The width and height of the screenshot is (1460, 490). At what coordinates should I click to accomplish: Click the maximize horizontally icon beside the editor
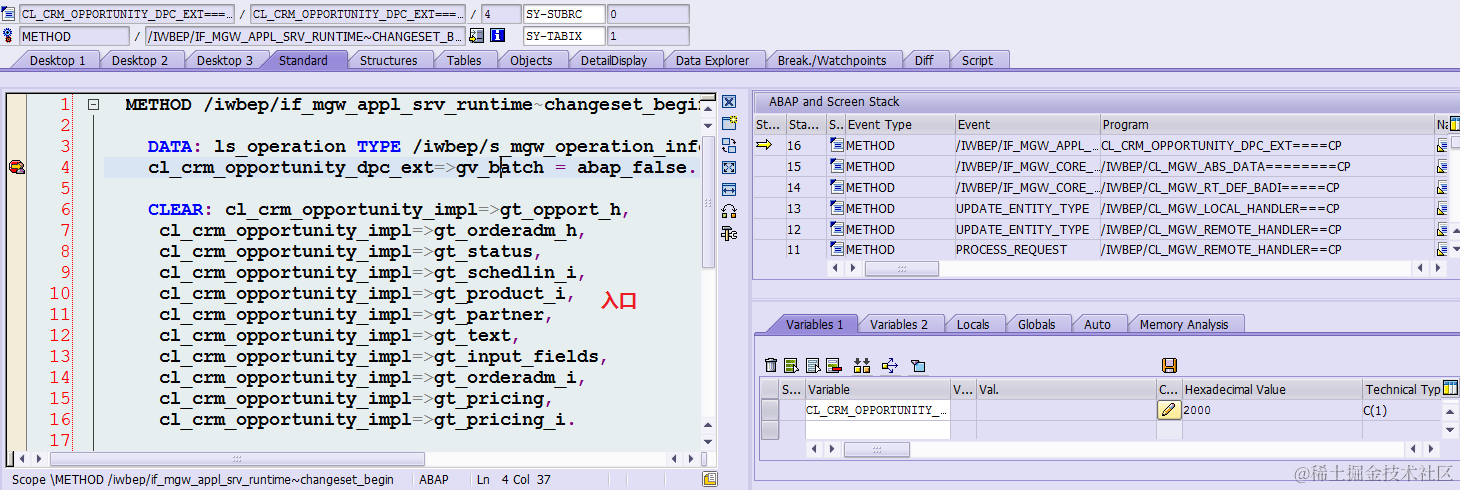[x=729, y=189]
